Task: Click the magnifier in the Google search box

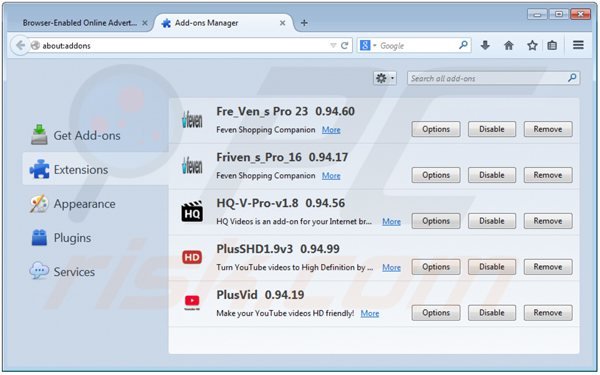Action: coord(463,45)
